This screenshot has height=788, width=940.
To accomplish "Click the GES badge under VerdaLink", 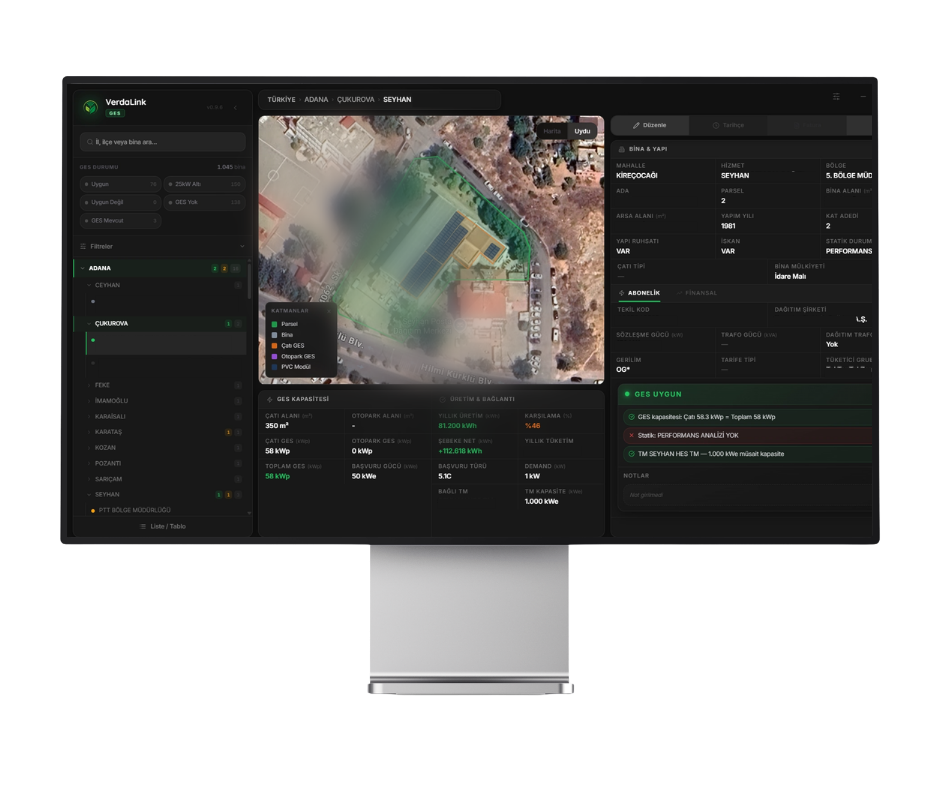I will coord(114,113).
